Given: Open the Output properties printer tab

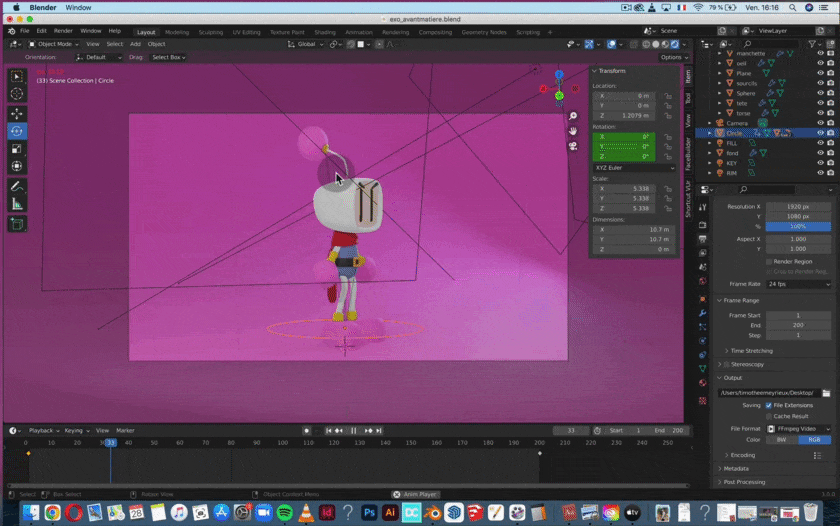Looking at the screenshot, I should click(x=703, y=239).
